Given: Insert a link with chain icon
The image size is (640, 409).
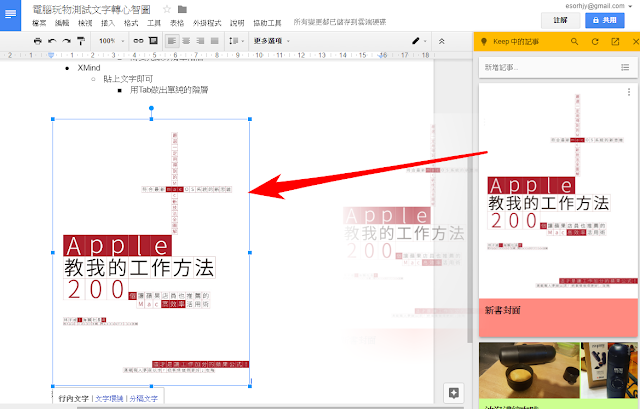Looking at the screenshot, I should [x=138, y=41].
